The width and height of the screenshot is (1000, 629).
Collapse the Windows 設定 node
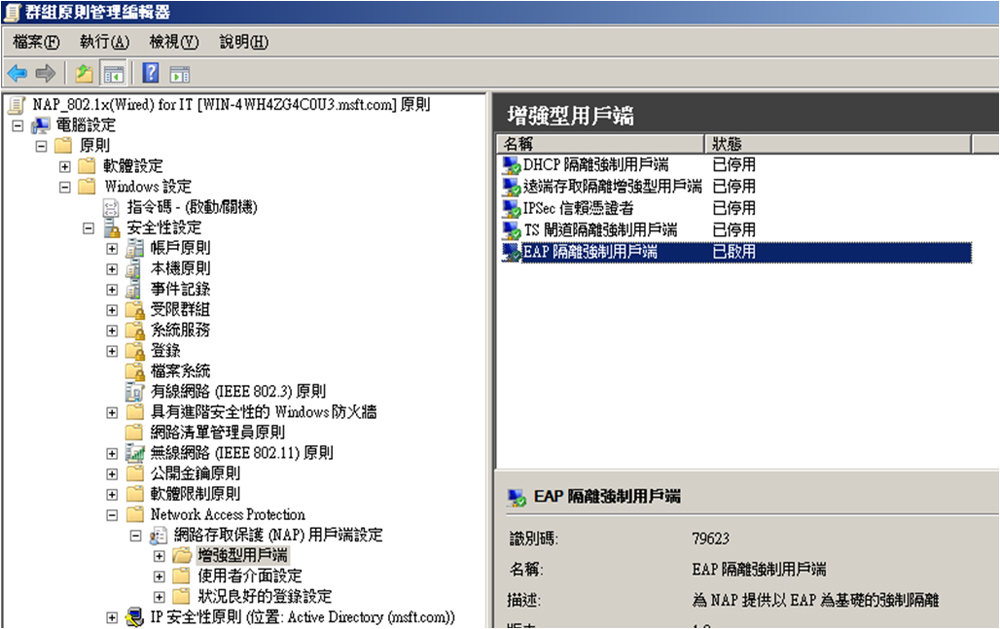click(x=64, y=187)
